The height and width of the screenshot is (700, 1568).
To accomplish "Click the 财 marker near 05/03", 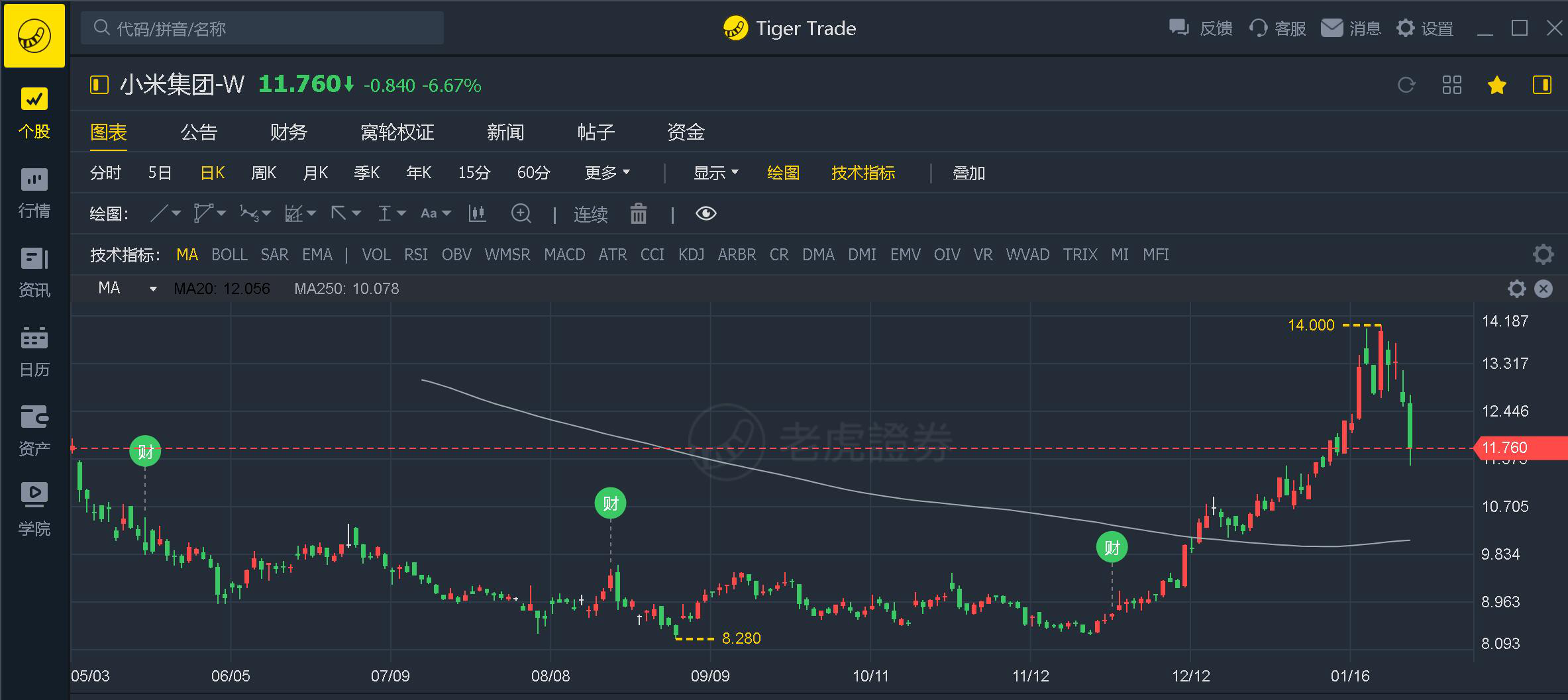I will tap(145, 452).
